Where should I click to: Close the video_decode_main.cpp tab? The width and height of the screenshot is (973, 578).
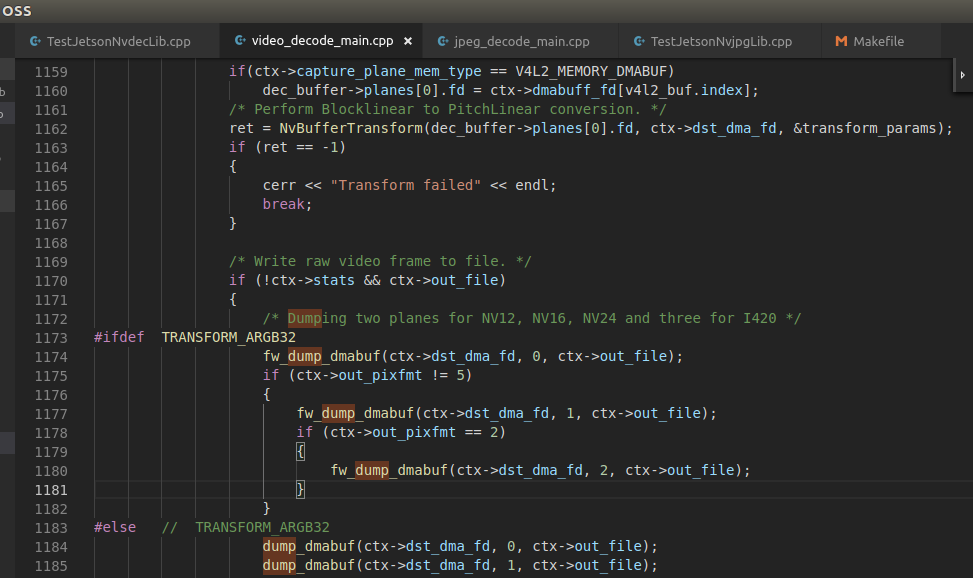pyautogui.click(x=408, y=41)
